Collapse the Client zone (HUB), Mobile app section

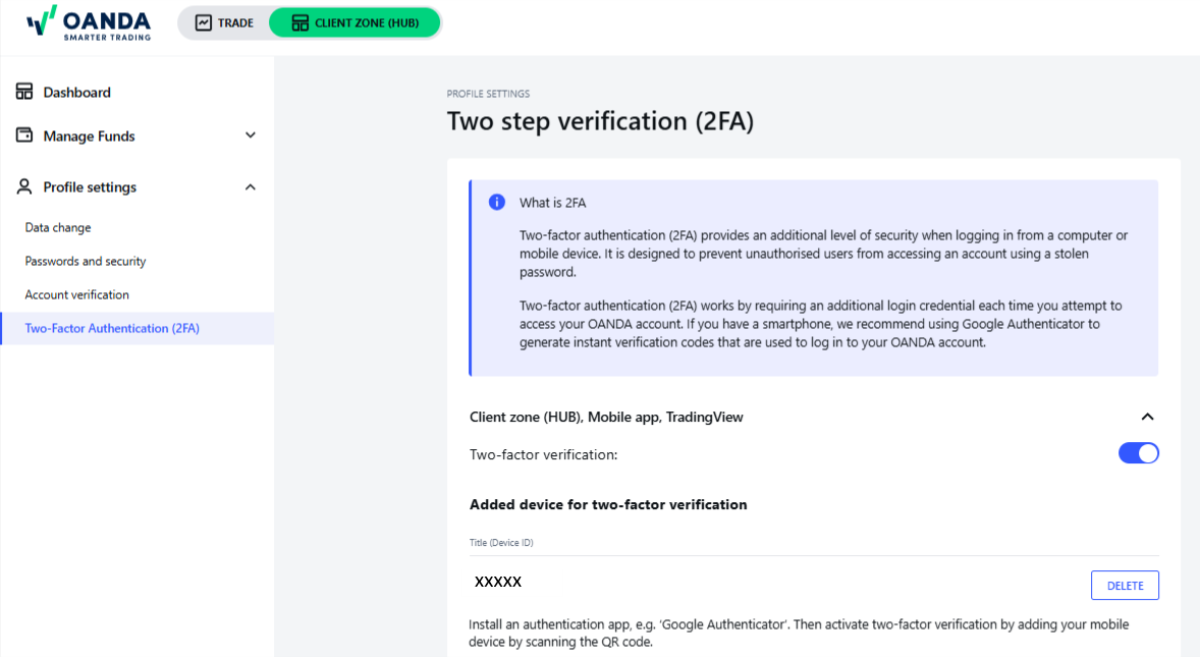[1147, 417]
